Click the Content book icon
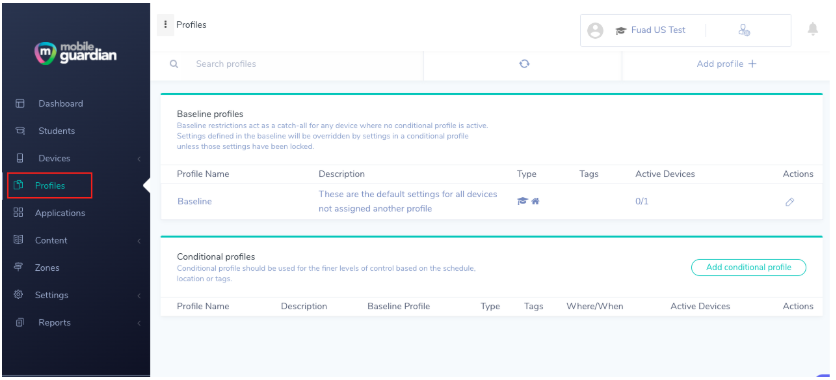Screen dimensions: 836x380 [x=18, y=240]
